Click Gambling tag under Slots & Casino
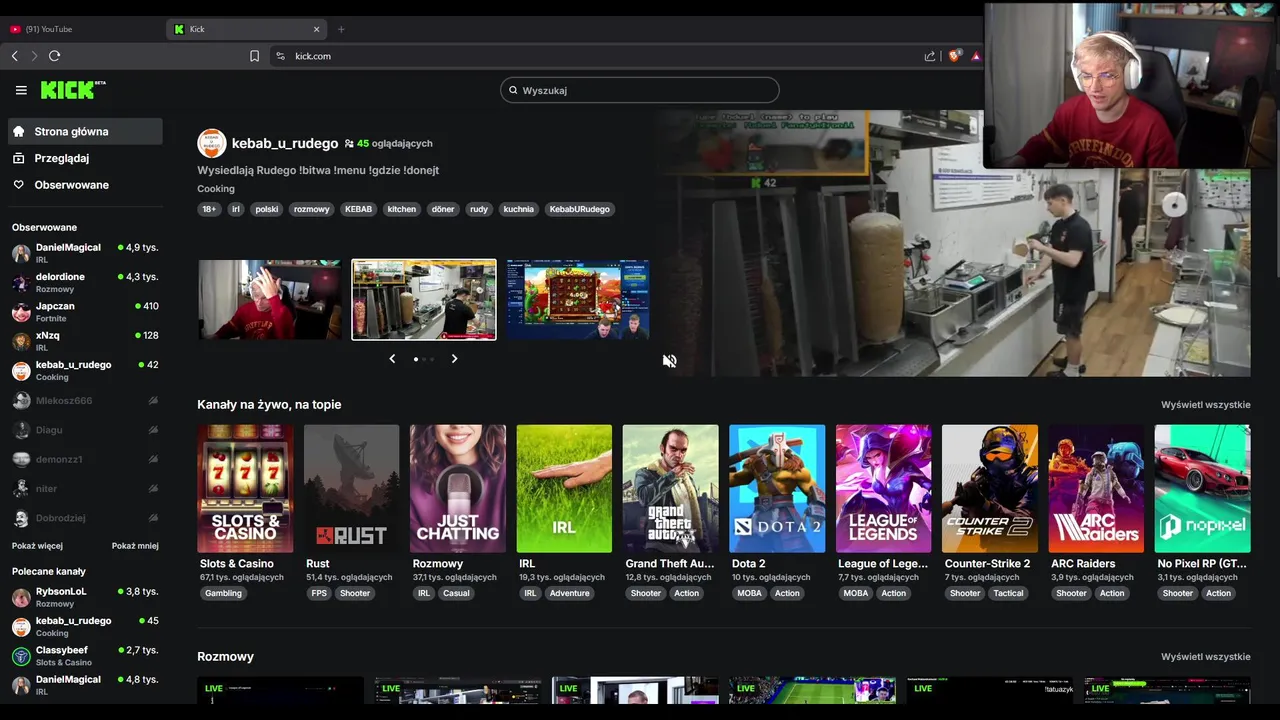 tap(223, 593)
